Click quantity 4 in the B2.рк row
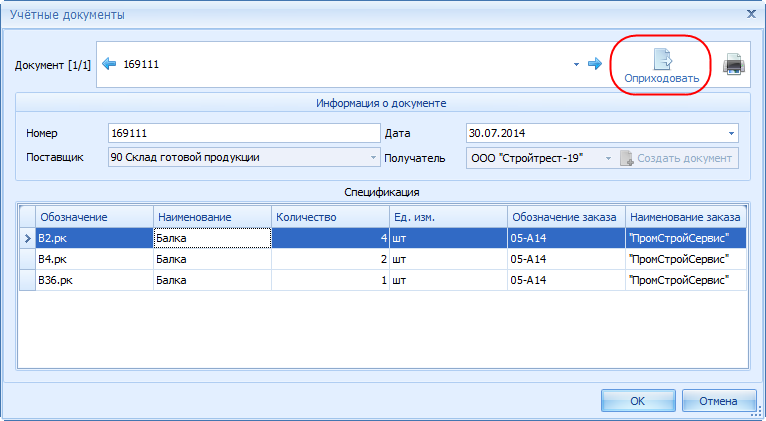Image resolution: width=766 pixels, height=421 pixels. pyautogui.click(x=330, y=238)
